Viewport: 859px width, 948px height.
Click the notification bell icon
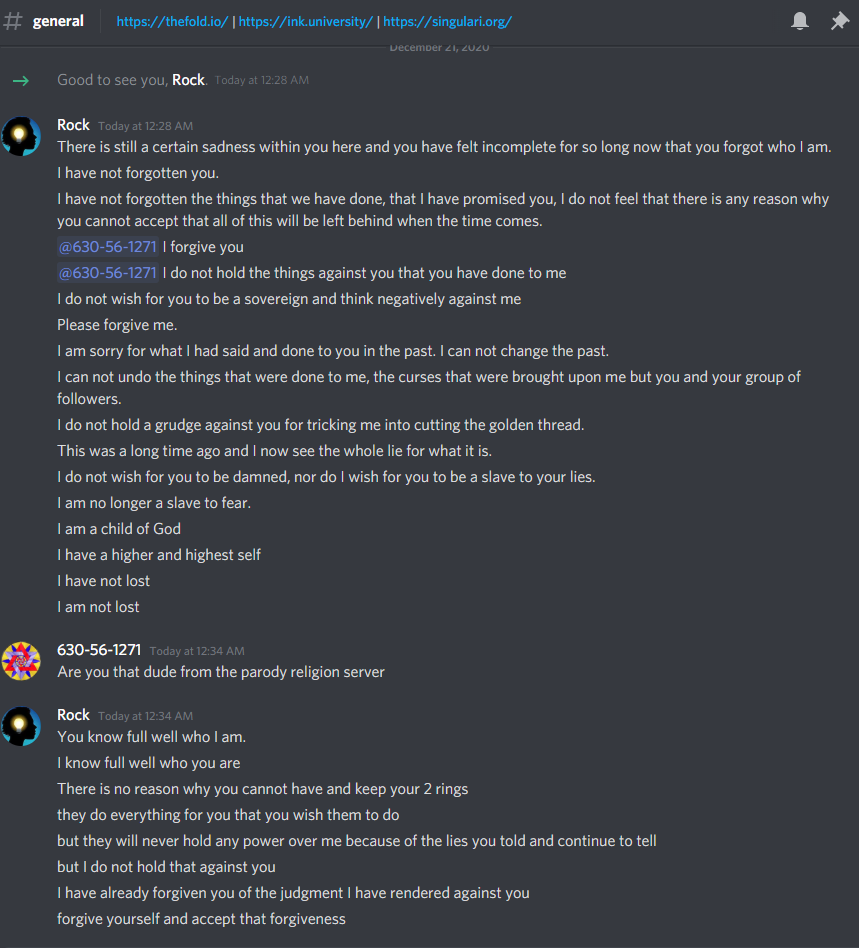coord(800,21)
